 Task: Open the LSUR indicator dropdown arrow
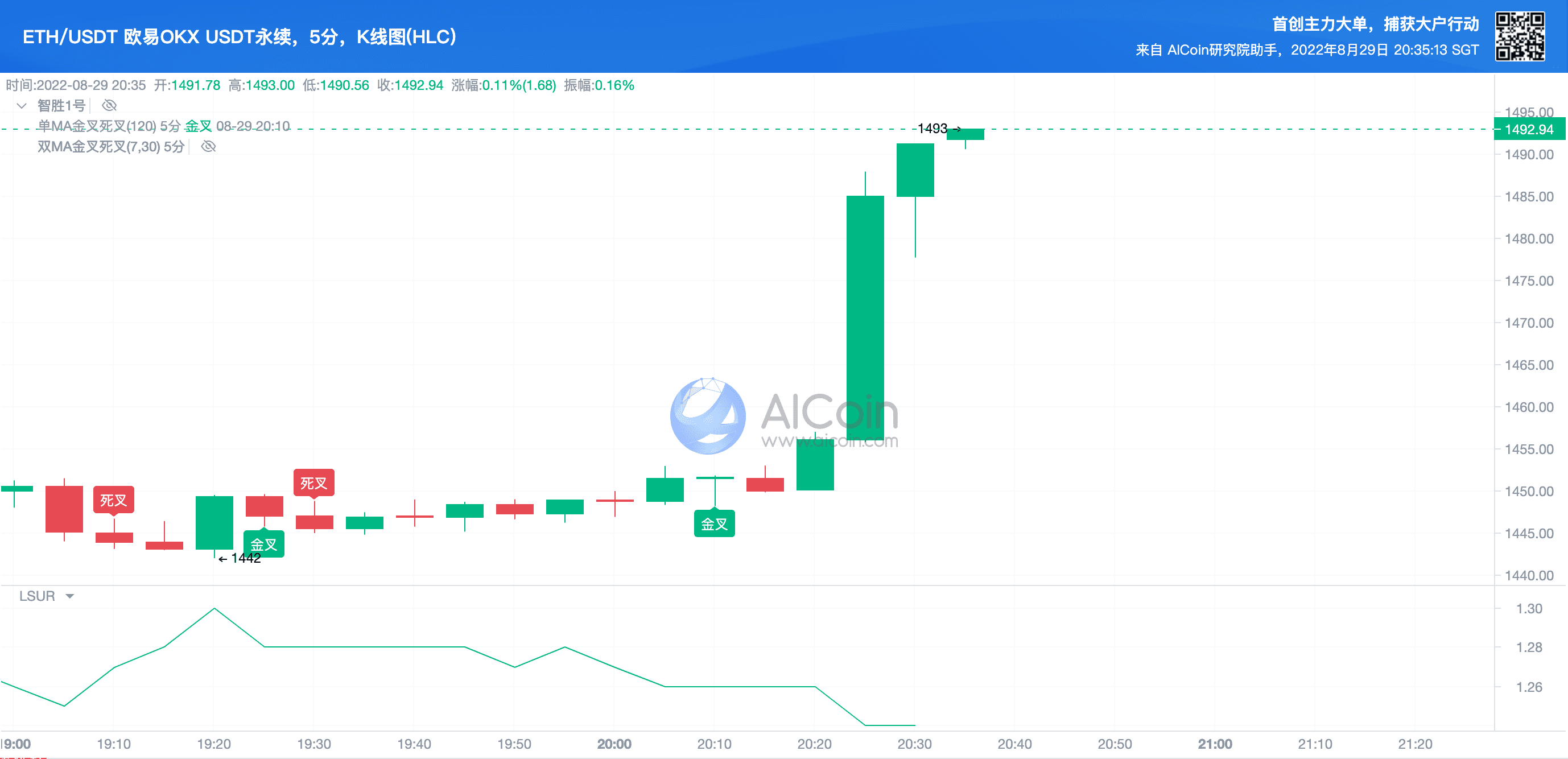pos(69,596)
